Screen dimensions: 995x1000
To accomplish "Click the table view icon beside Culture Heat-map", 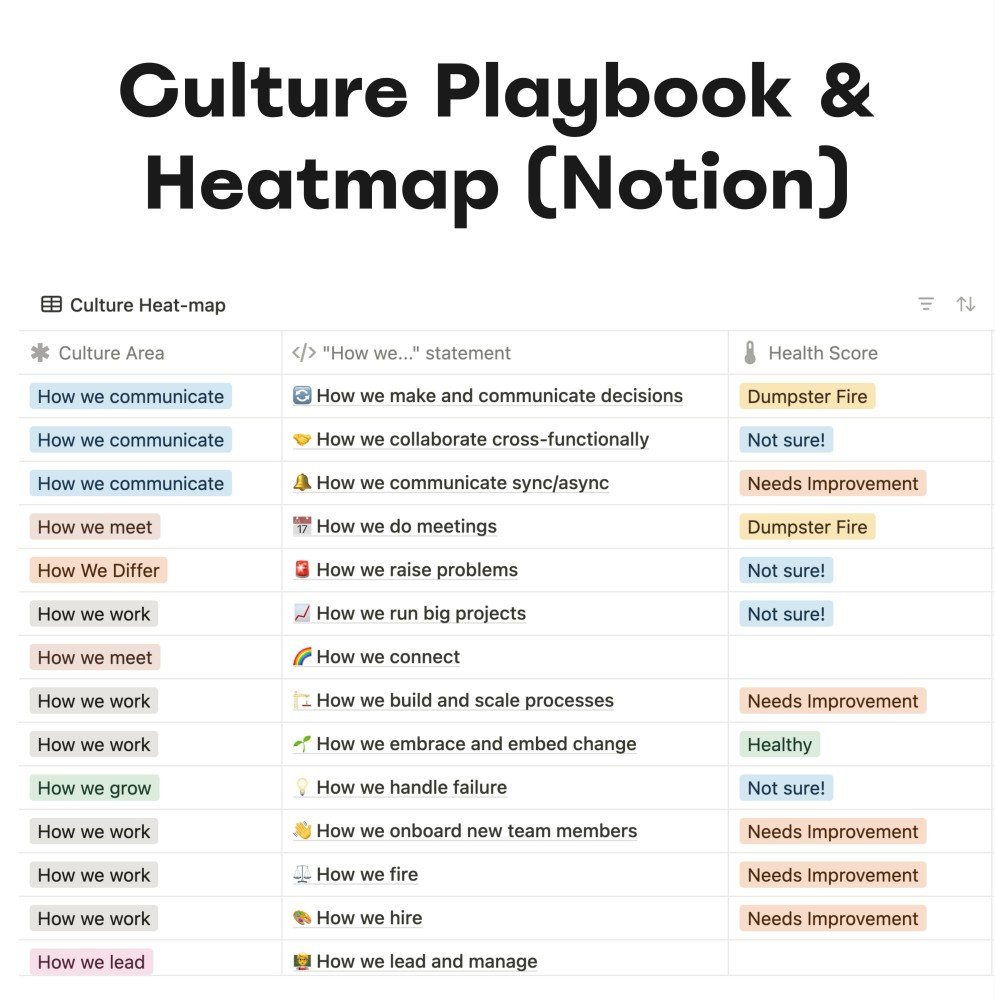I will point(51,304).
